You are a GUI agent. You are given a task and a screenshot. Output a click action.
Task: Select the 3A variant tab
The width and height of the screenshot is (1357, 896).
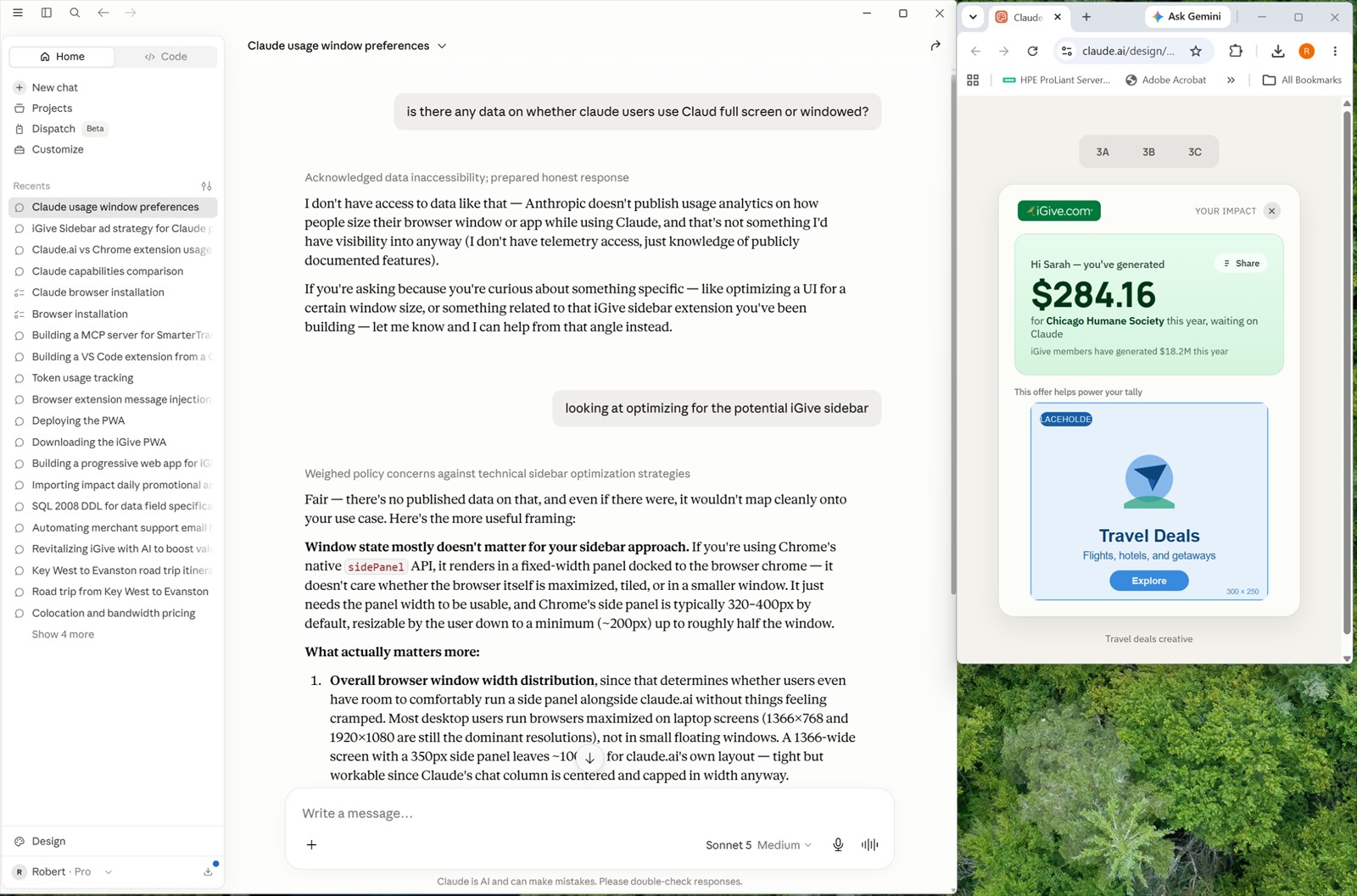(x=1103, y=152)
